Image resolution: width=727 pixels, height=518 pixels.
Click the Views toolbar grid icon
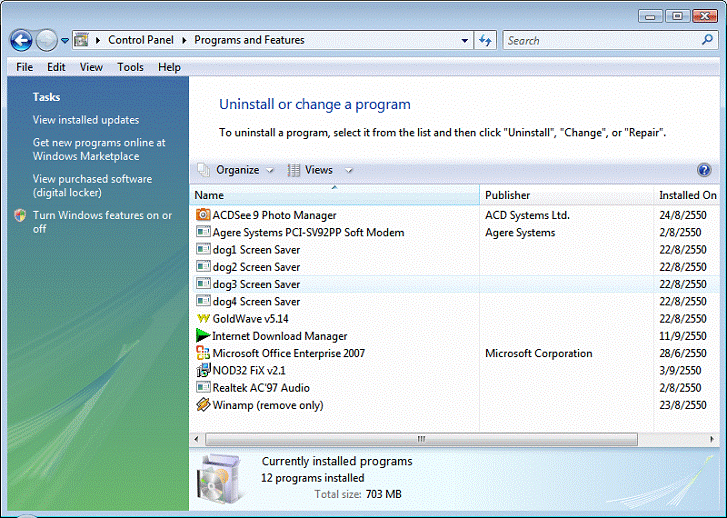coord(293,170)
